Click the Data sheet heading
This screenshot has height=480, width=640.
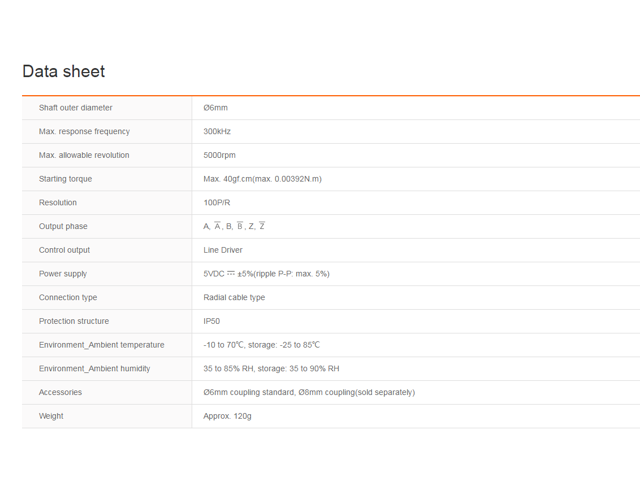click(x=64, y=71)
